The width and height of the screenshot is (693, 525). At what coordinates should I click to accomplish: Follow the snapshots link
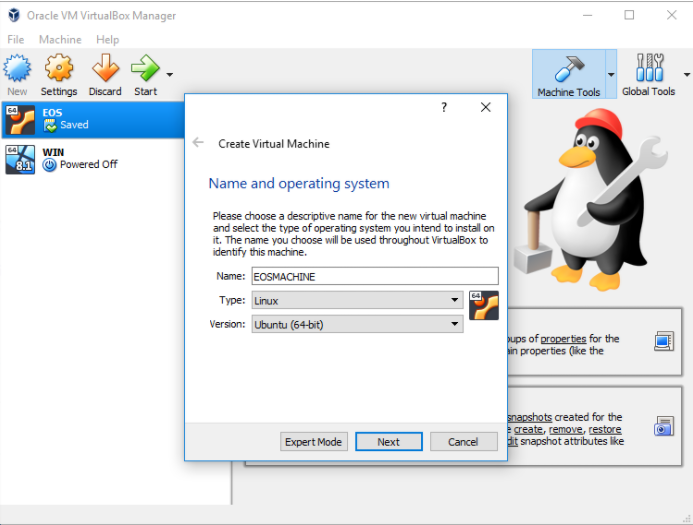(x=529, y=417)
